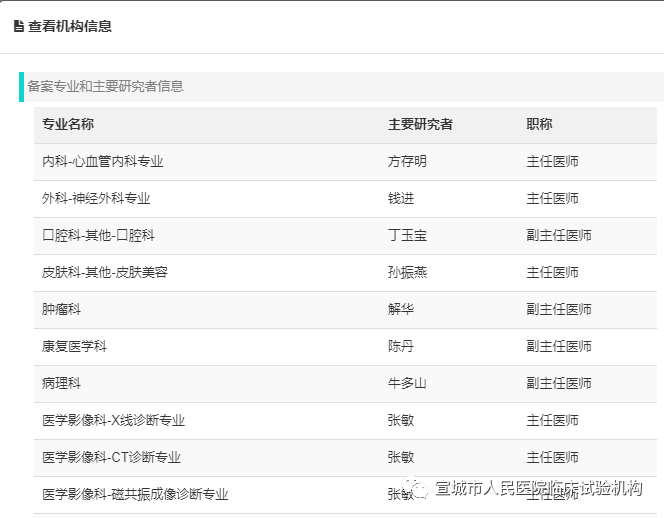This screenshot has width=664, height=518.
Task: Click the 专业名称 column header
Action: pos(68,124)
